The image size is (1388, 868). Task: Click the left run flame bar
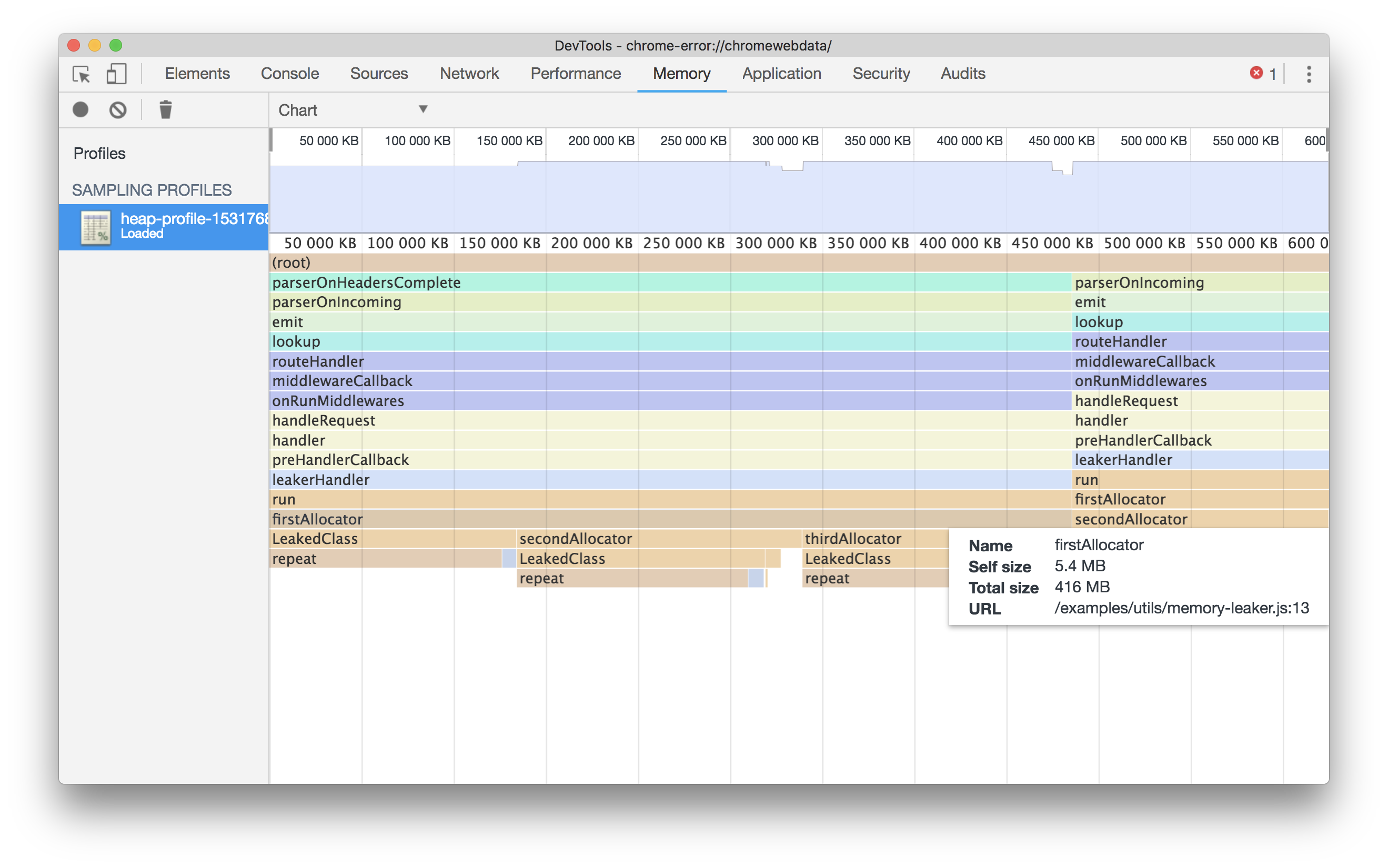(670, 499)
